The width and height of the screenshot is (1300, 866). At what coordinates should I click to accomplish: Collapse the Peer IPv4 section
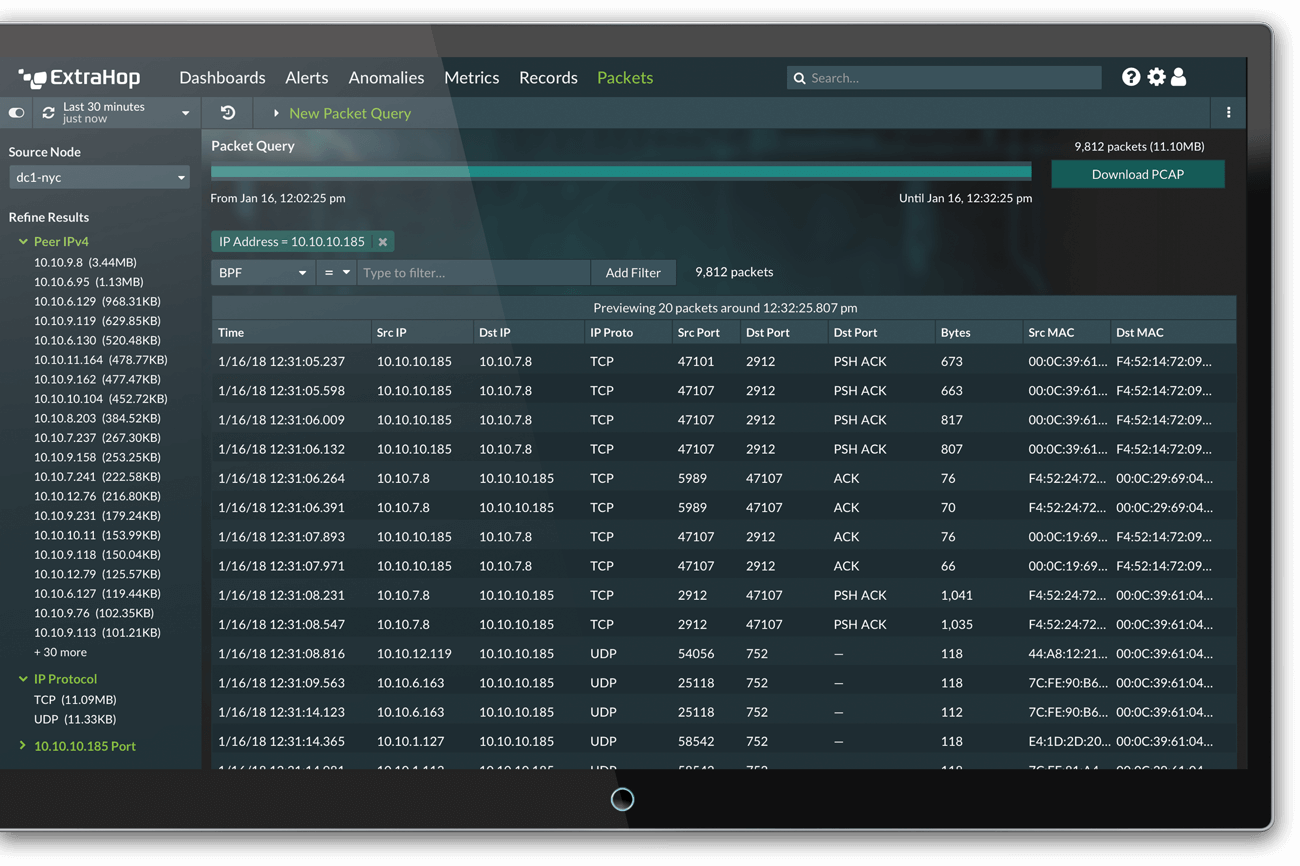tap(24, 242)
